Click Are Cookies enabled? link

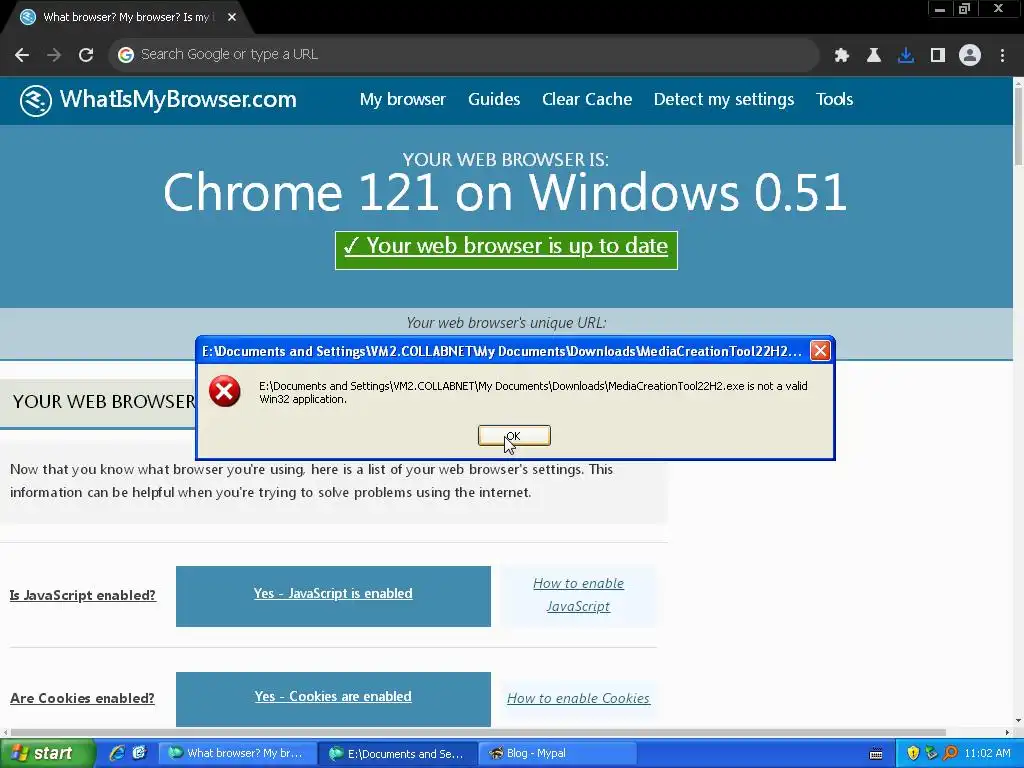point(82,698)
